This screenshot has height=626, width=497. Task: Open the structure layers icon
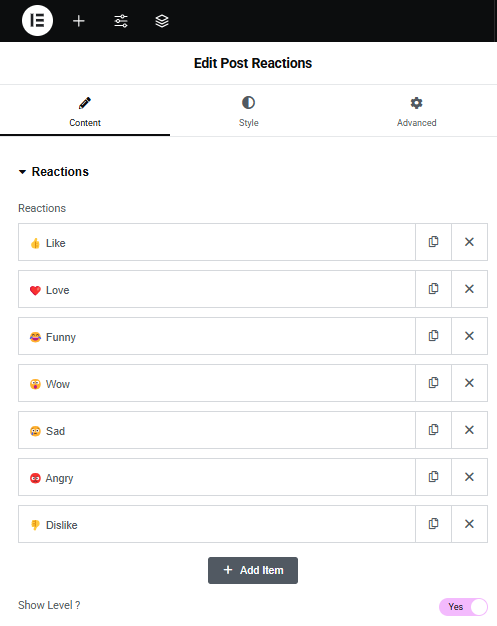(x=162, y=21)
